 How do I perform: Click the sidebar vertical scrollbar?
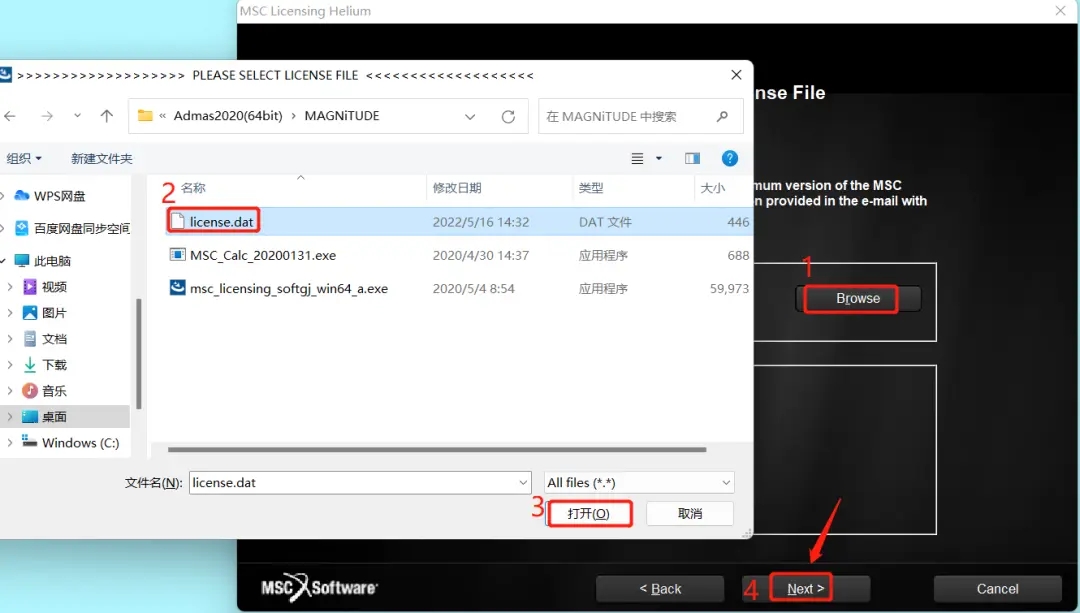[x=138, y=353]
